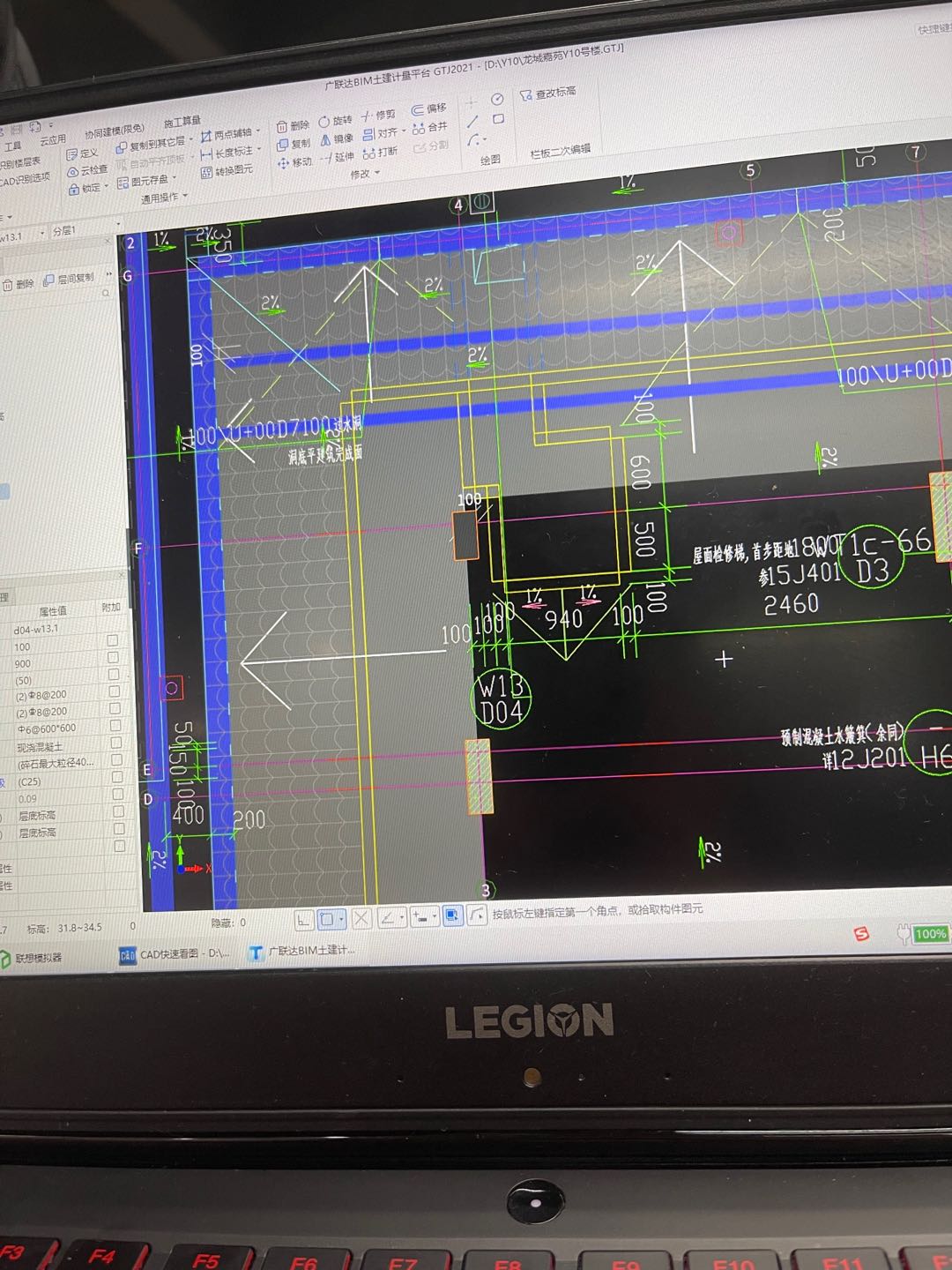Select the 旋转 (Rotate) tool
Viewport: 952px width, 1270px height.
coord(335,121)
